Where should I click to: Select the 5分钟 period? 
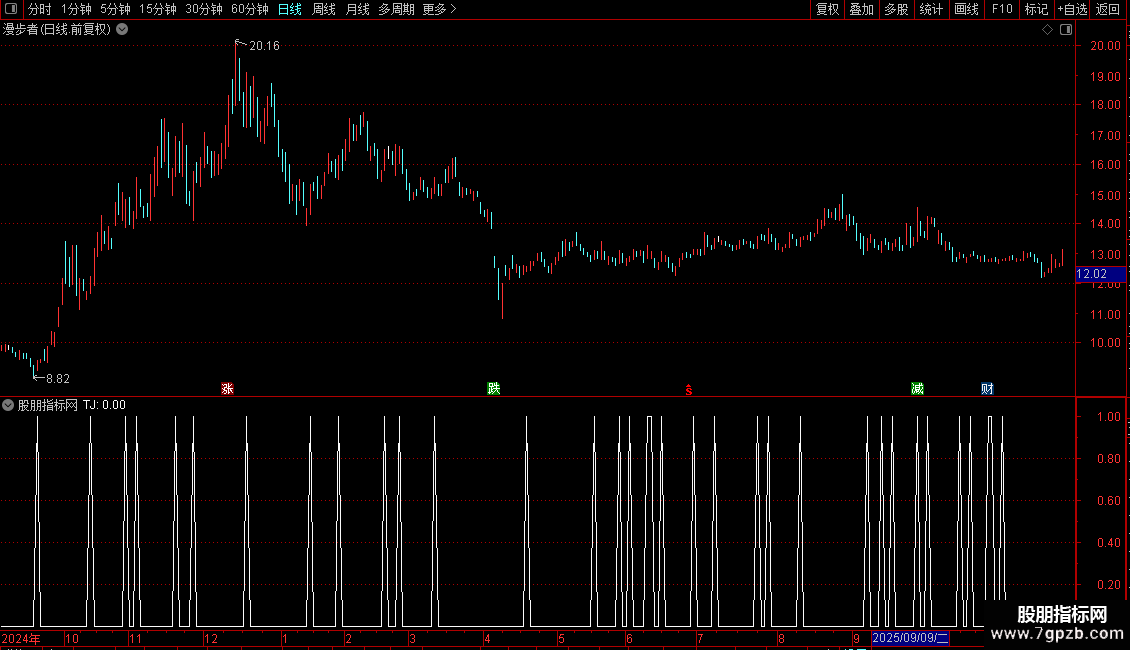coord(115,9)
